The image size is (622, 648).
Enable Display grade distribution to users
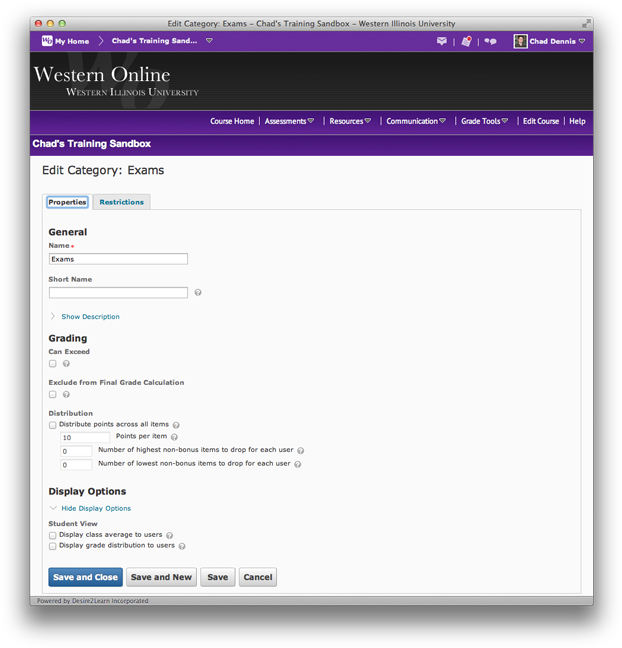[52, 546]
